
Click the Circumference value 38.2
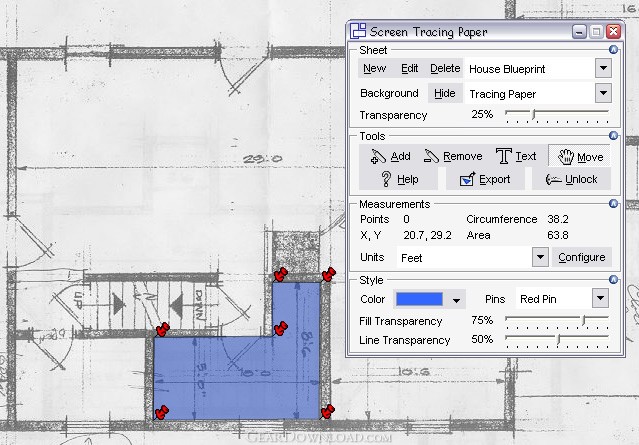(x=557, y=219)
